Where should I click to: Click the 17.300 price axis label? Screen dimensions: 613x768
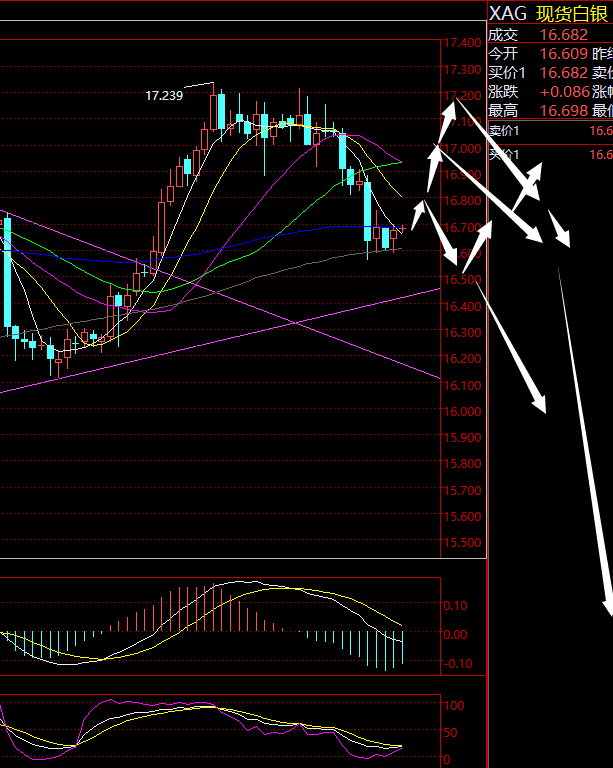click(462, 70)
